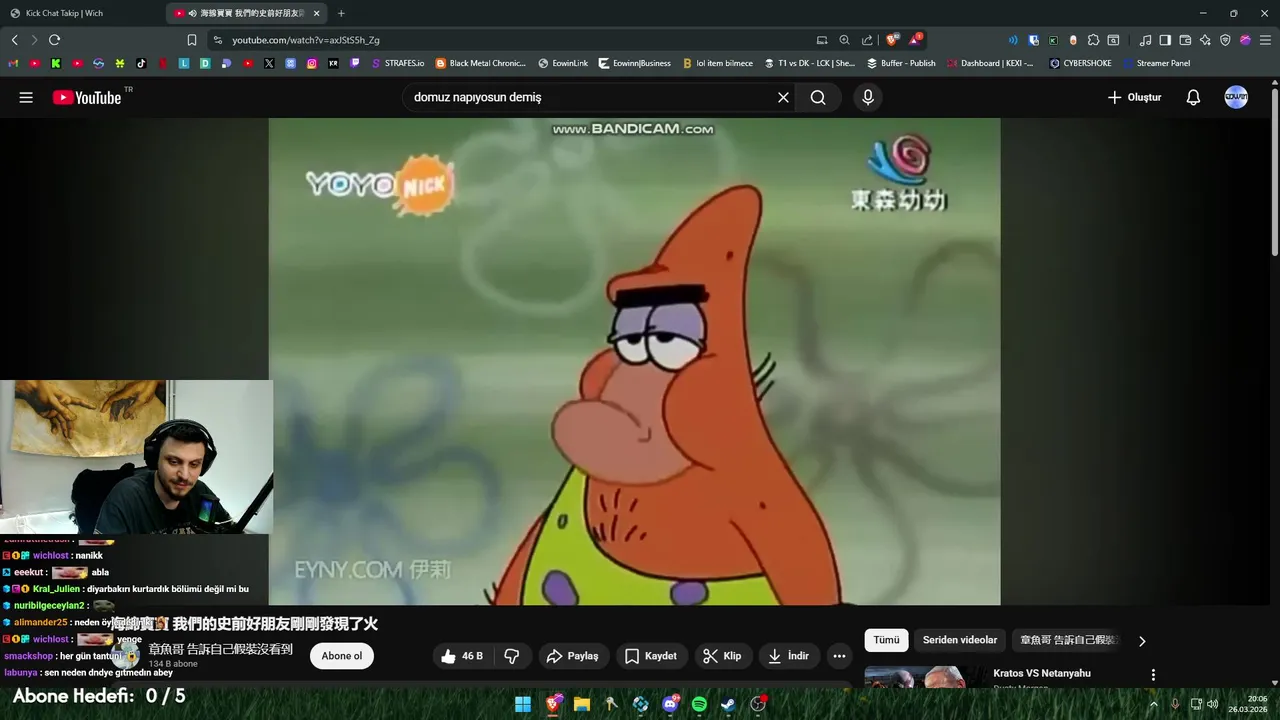
Task: Click the Brave Shields lion icon
Action: pos(892,40)
